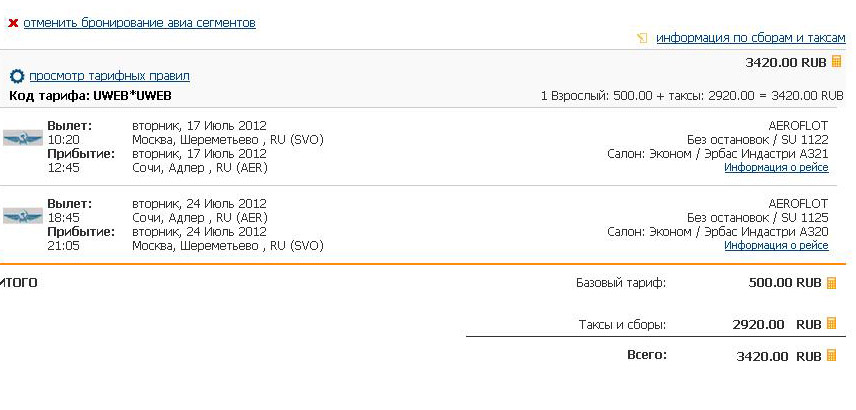Screen dimensions: 856x410
Task: Open 'отменить бронирование авиа сегментов' link
Action: [x=139, y=23]
